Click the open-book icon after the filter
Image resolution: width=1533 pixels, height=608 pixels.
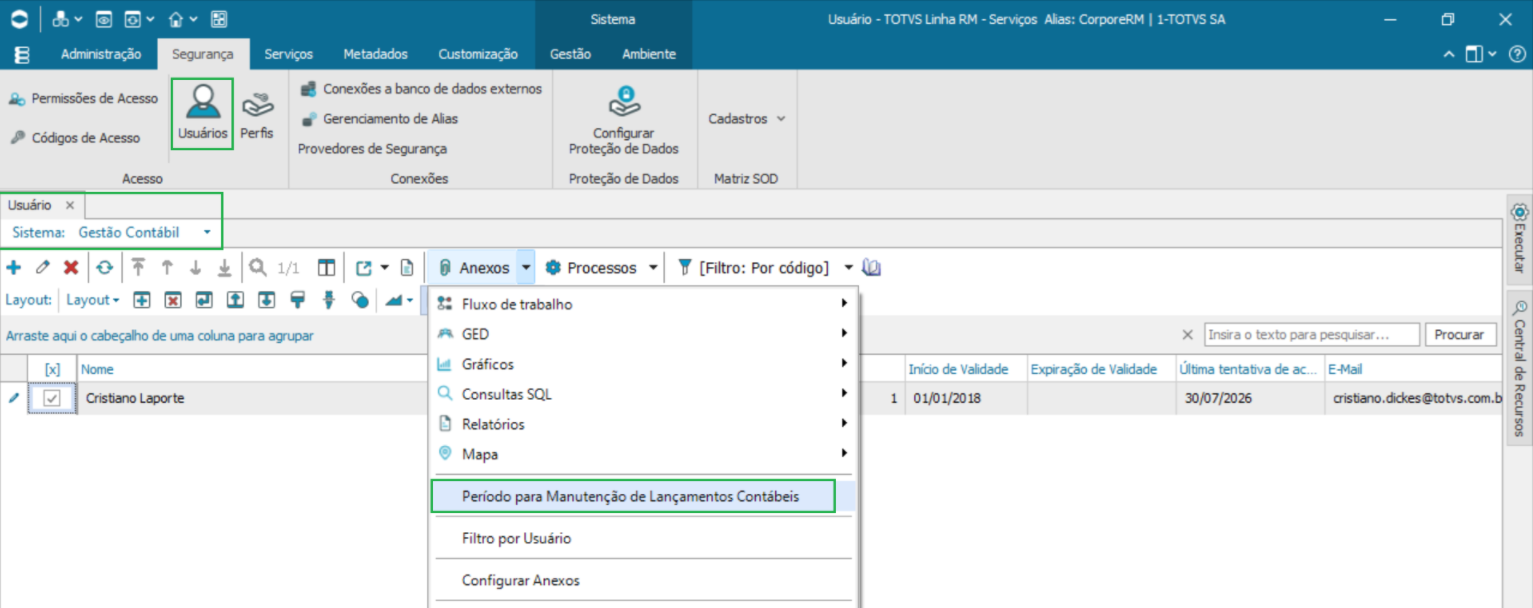[x=871, y=268]
